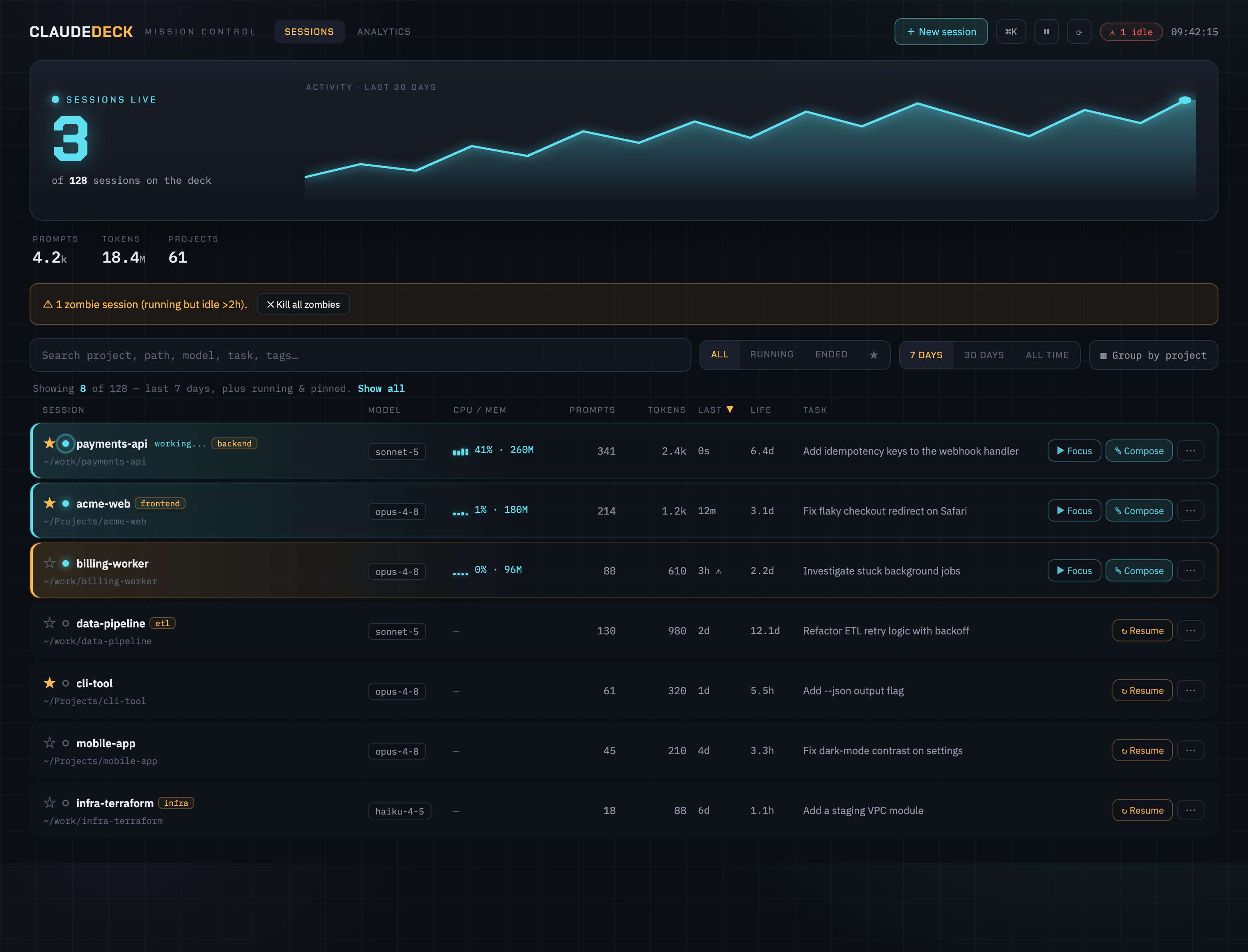Sort by the PROMPTS column header

click(x=592, y=410)
